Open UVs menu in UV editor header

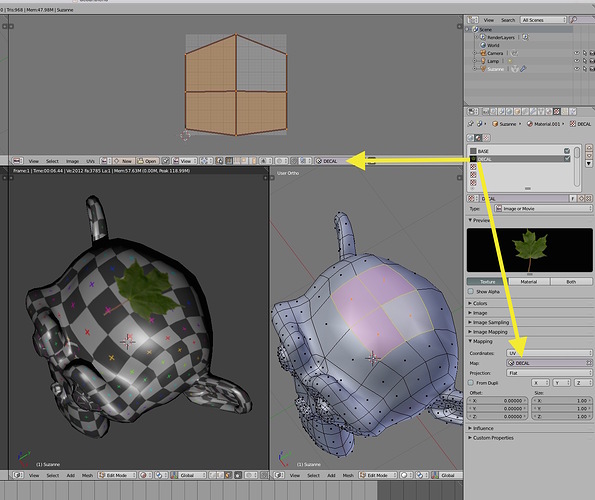(90, 161)
